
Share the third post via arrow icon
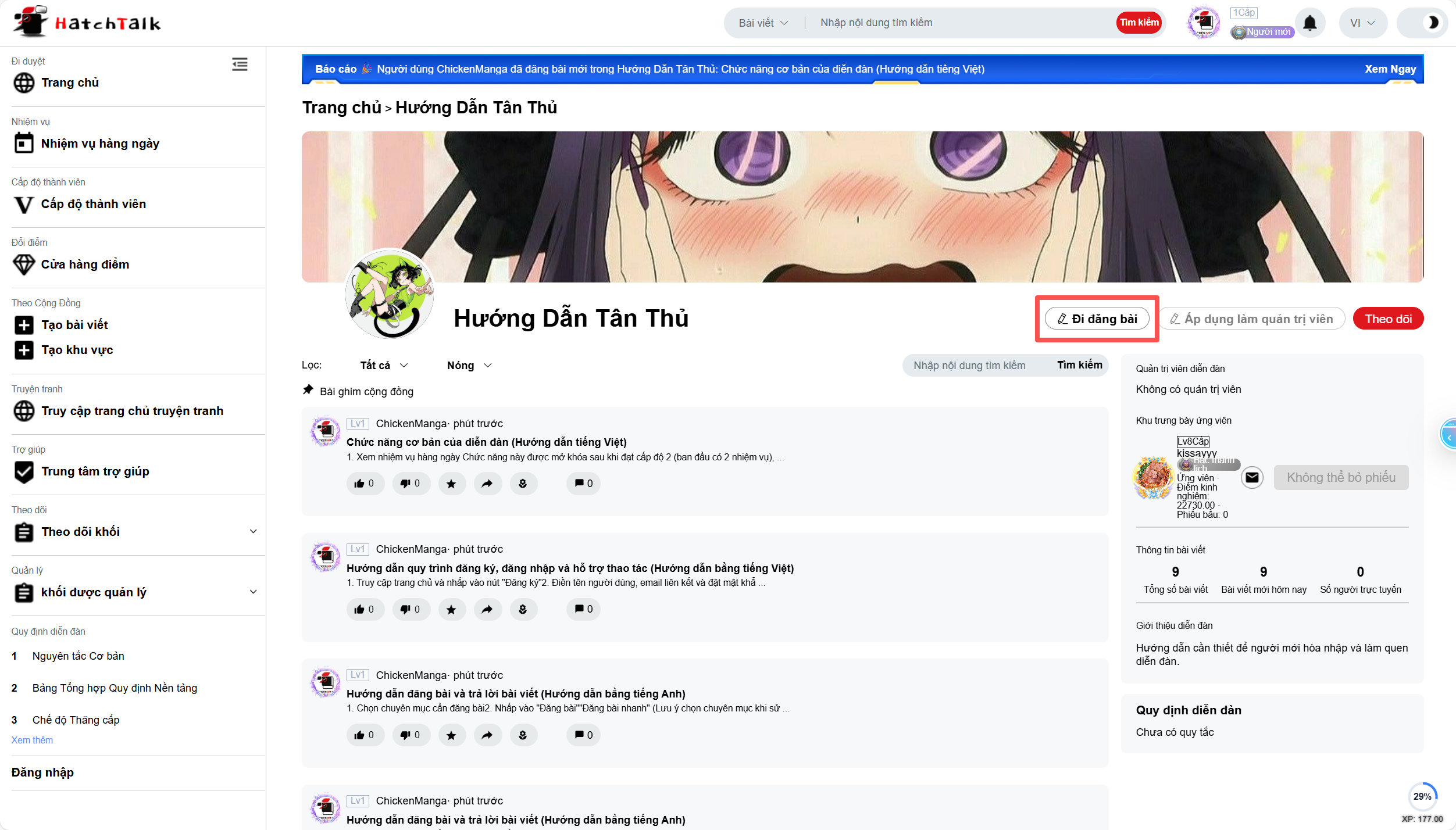tap(487, 735)
